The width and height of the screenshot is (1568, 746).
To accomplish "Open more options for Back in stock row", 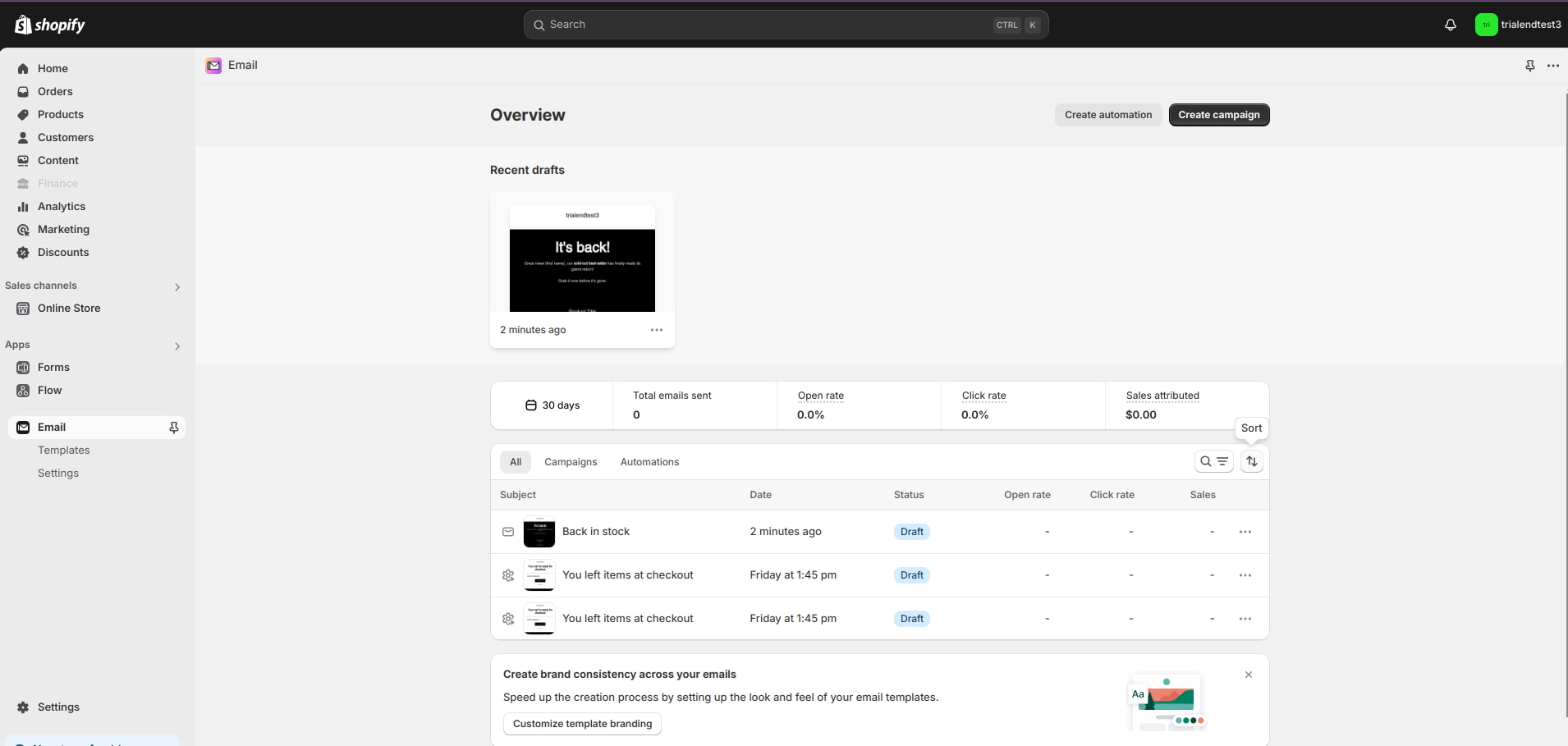I will click(x=1245, y=532).
